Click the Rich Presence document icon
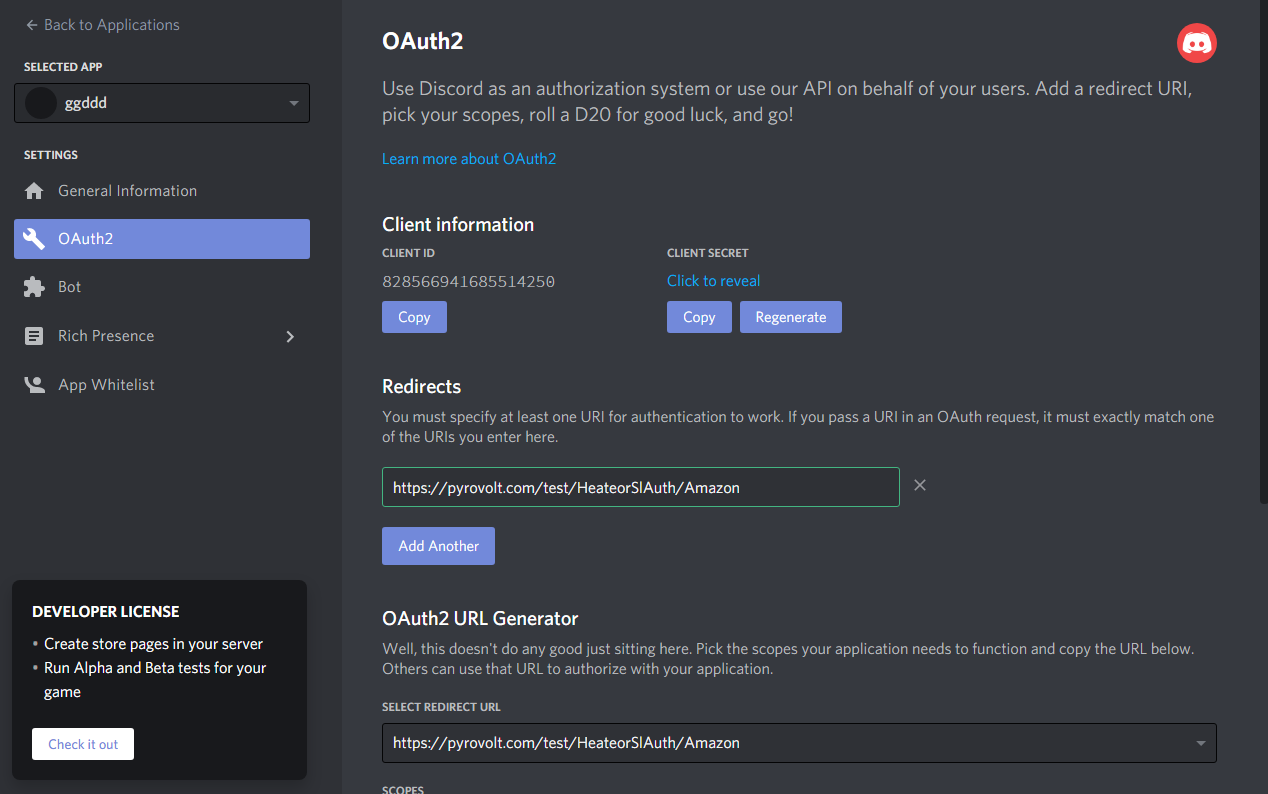 (x=34, y=336)
